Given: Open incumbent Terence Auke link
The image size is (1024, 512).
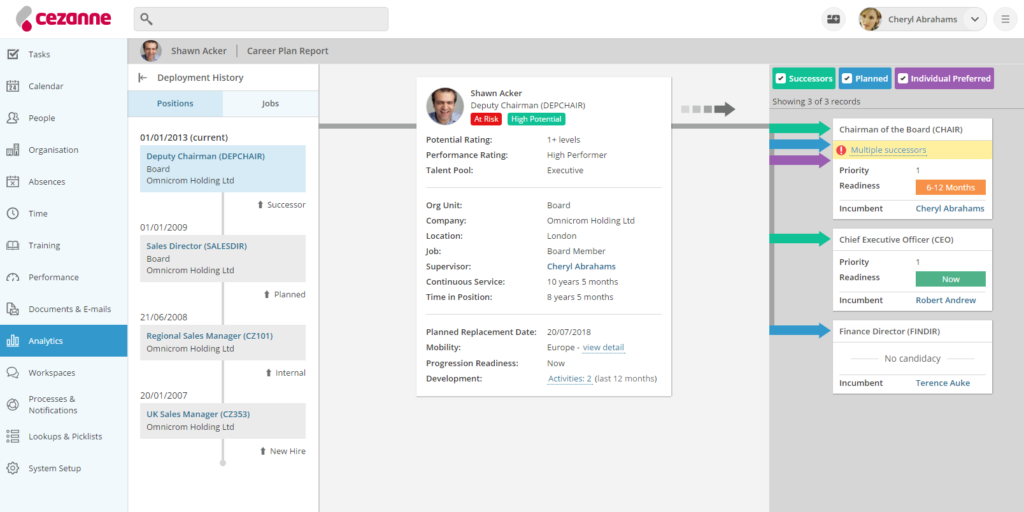Looking at the screenshot, I should point(942,383).
